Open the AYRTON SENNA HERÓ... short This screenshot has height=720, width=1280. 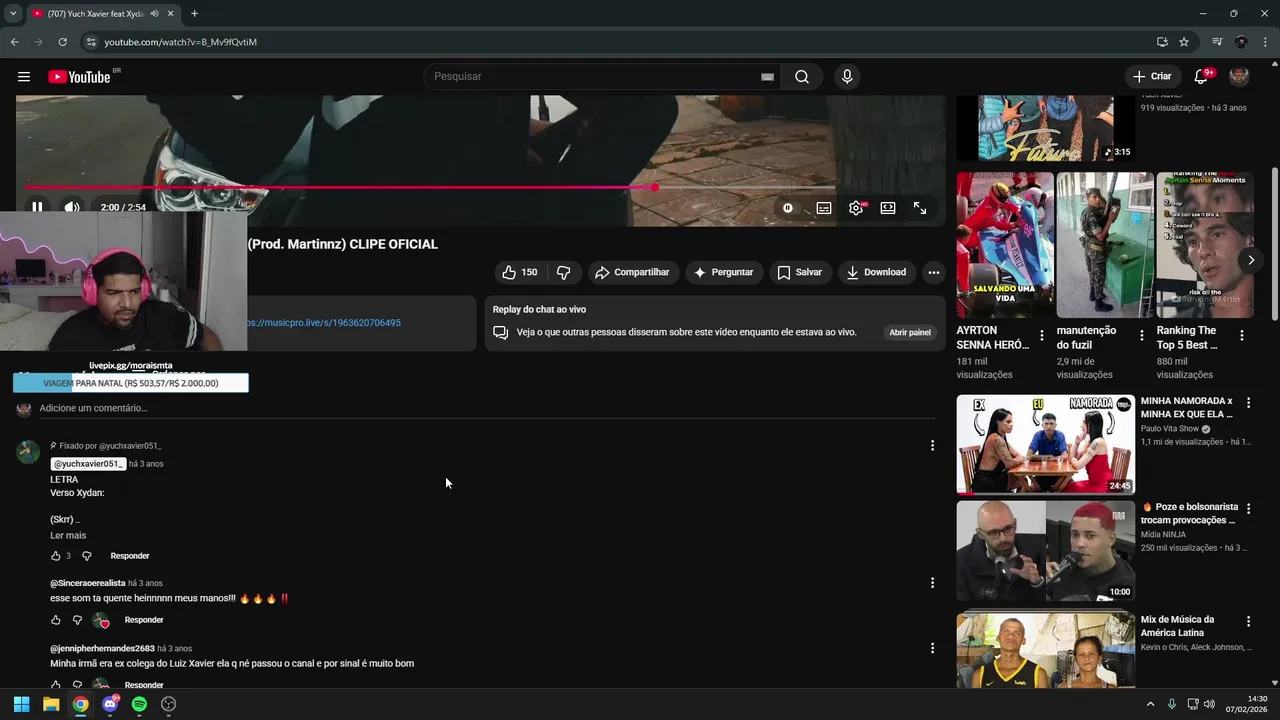tap(1005, 245)
